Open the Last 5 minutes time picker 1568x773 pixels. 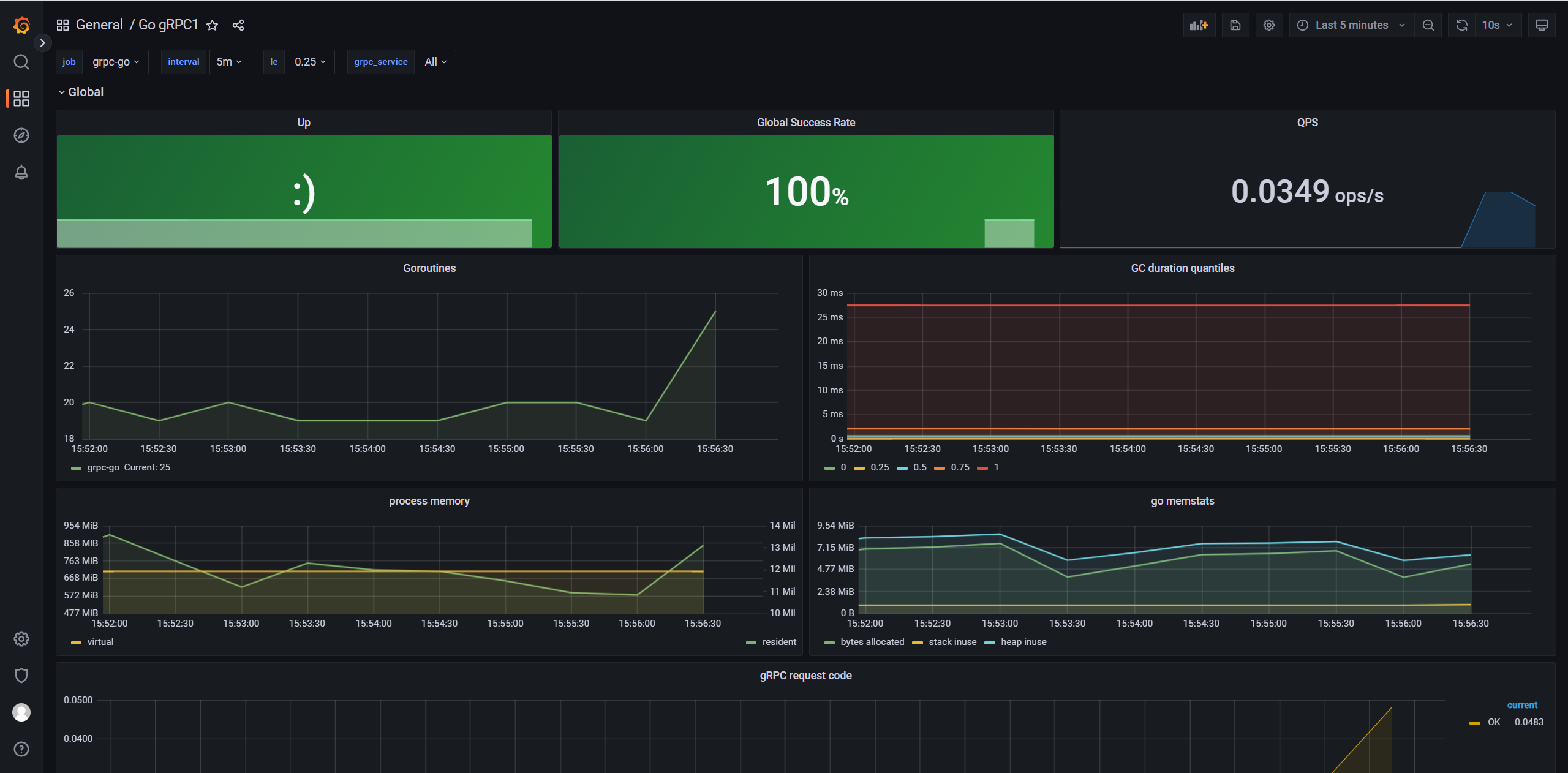pos(1351,25)
